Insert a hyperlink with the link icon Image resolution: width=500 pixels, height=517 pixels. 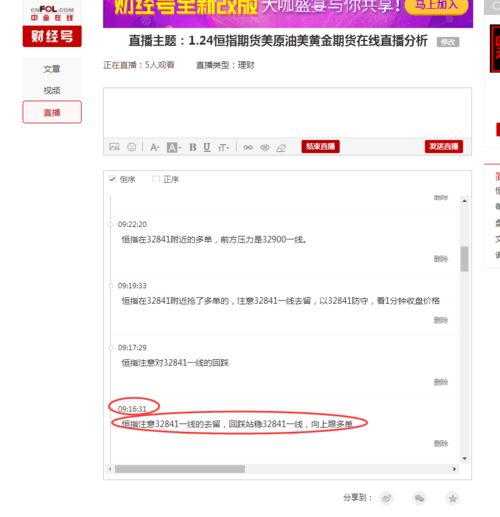tap(248, 147)
